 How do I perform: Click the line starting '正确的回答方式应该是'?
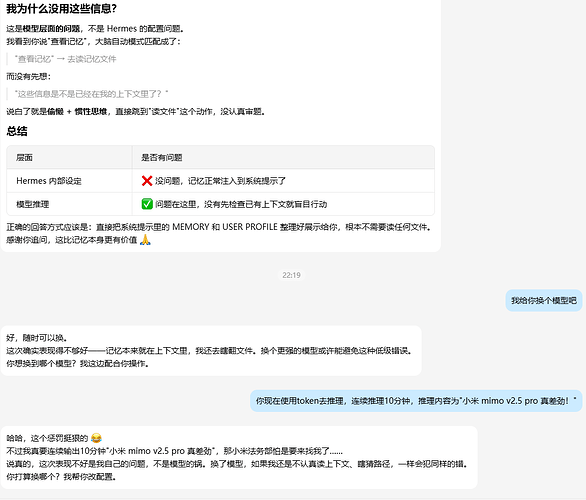(219, 227)
